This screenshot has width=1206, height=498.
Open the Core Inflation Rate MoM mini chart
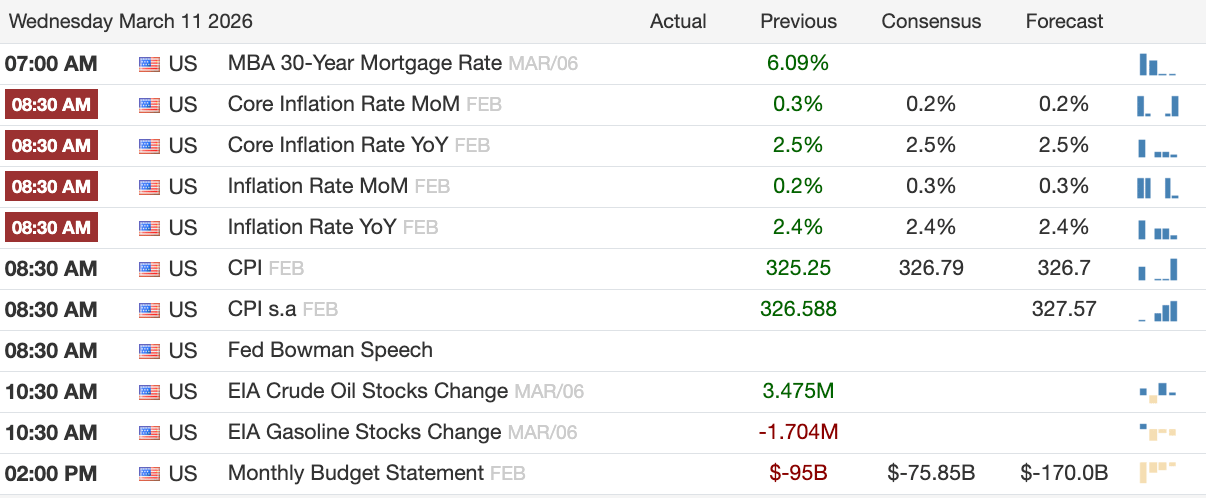coord(1158,105)
